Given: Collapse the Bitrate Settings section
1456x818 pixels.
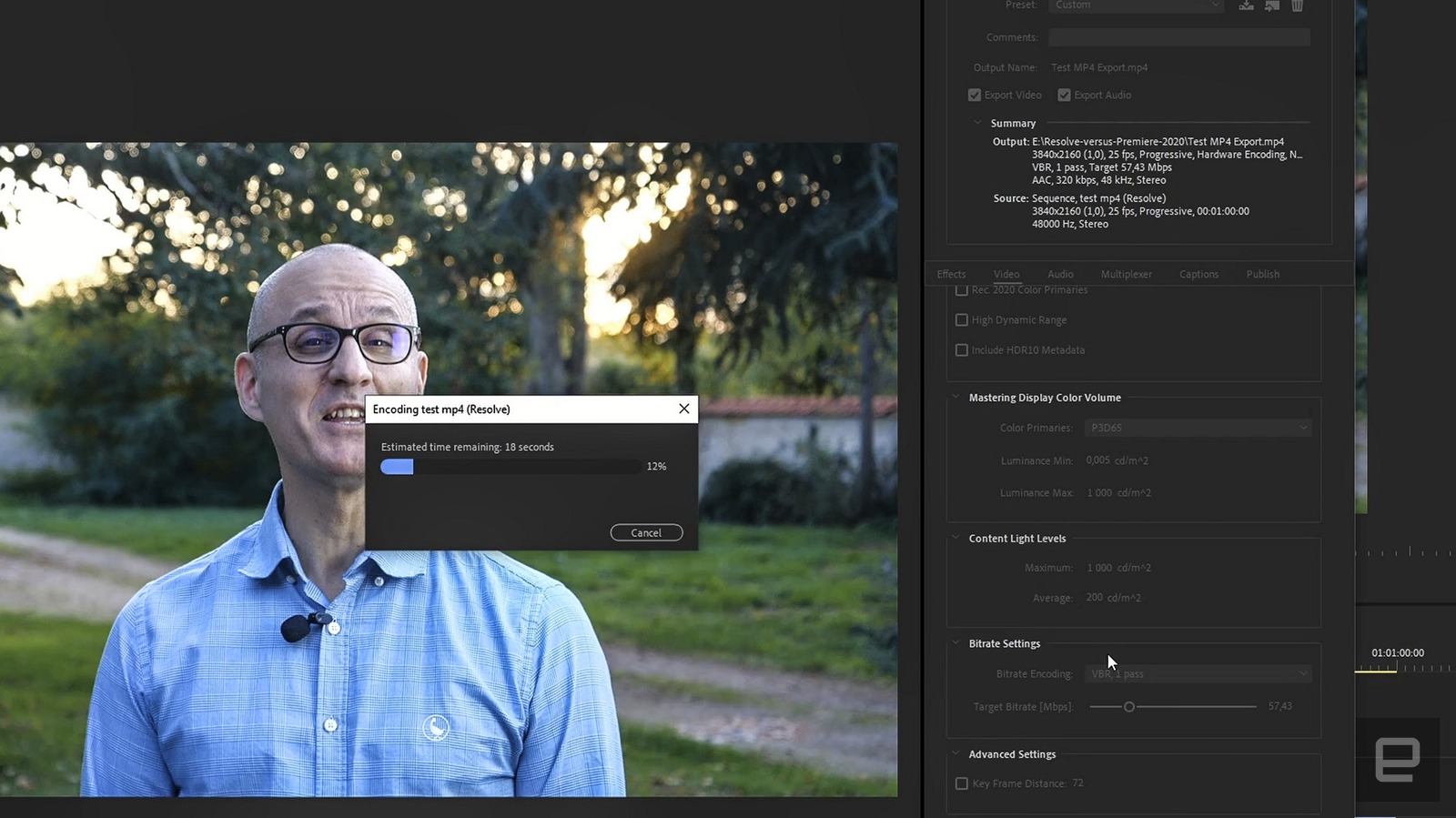Looking at the screenshot, I should [955, 643].
